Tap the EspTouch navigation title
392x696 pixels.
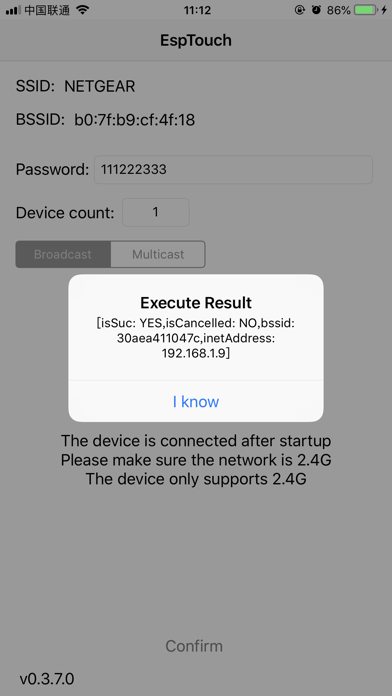(196, 40)
